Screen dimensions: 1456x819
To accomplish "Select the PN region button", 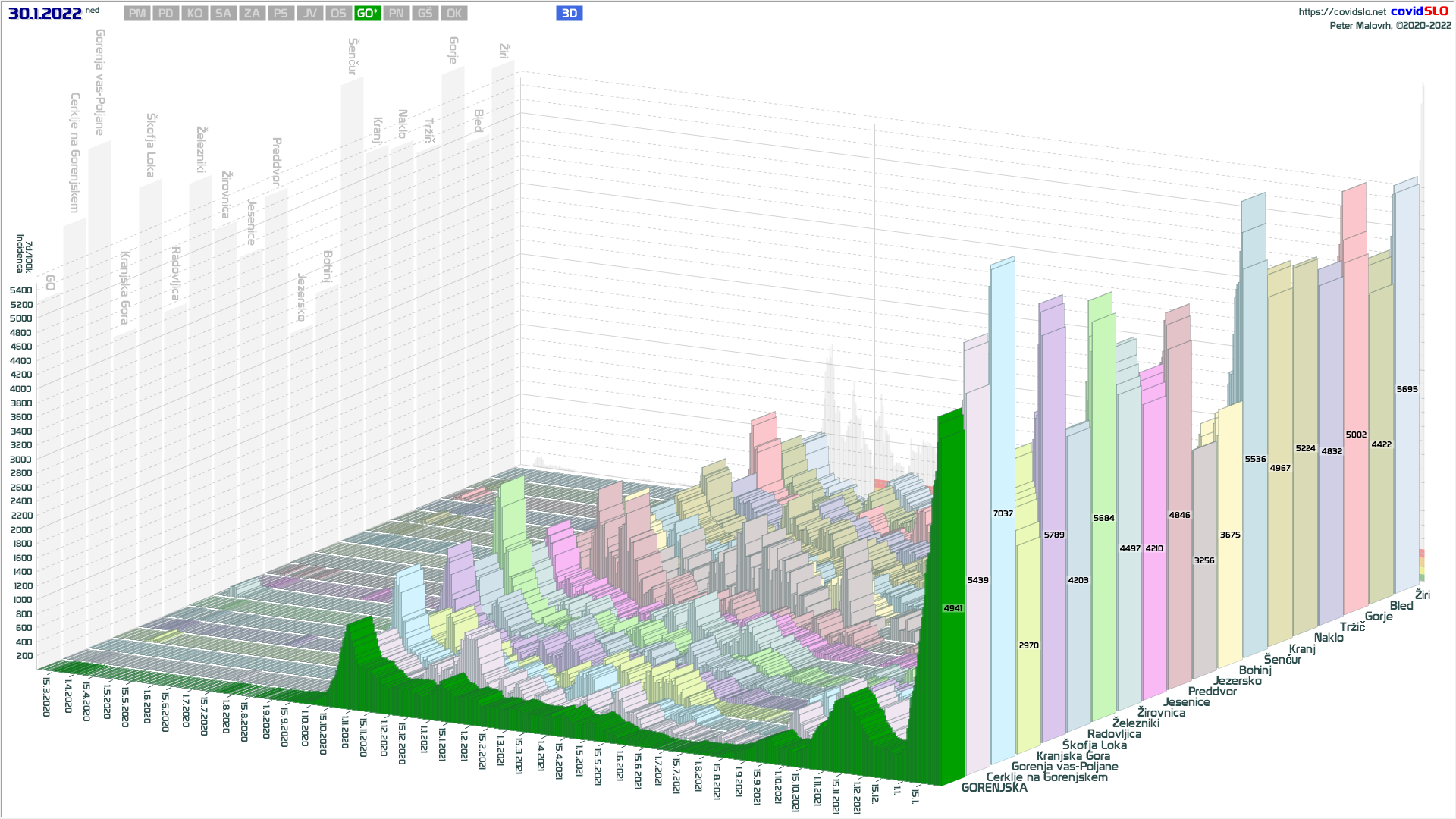I will 397,14.
